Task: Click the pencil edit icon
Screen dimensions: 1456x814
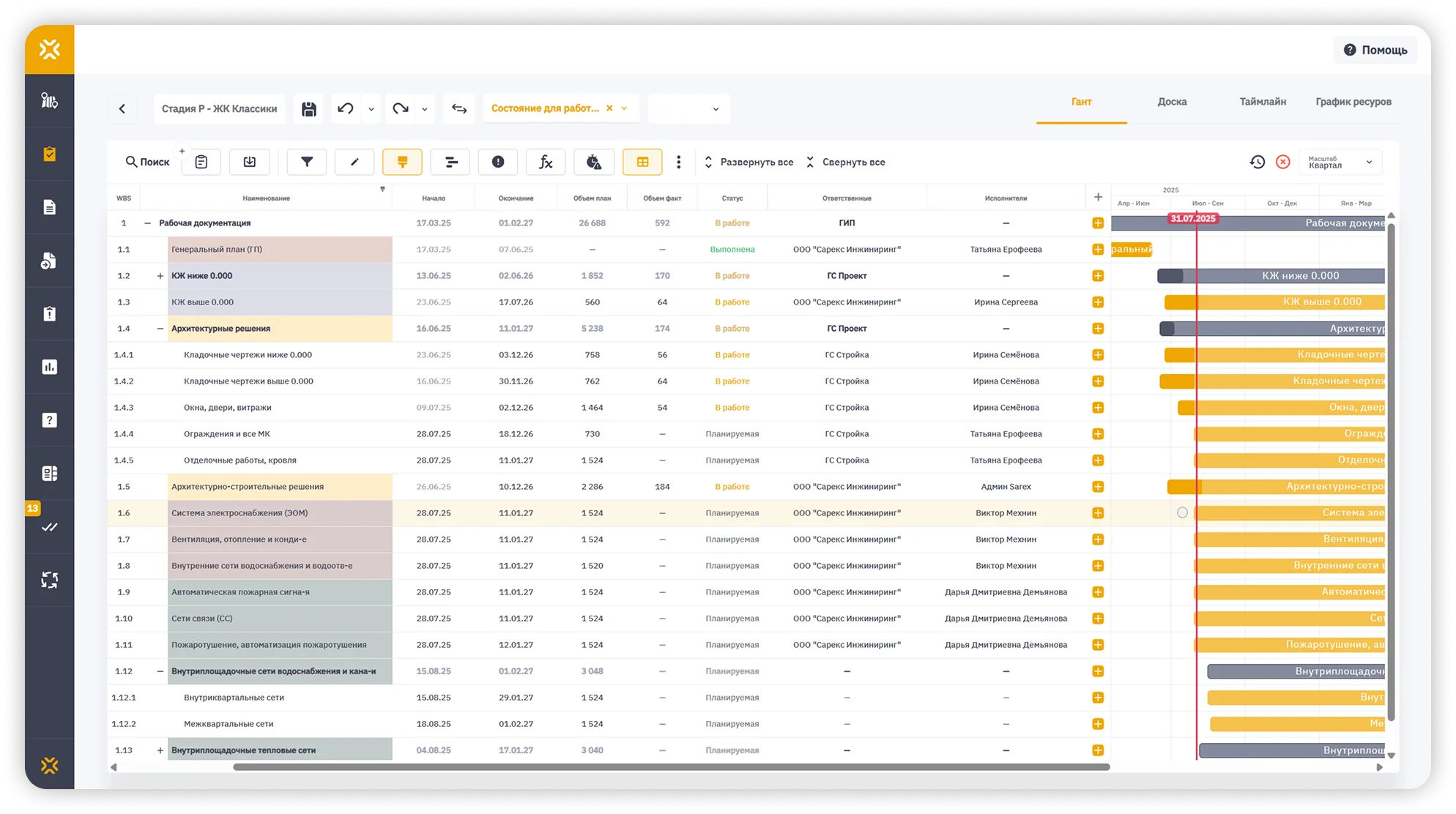Action: [354, 162]
